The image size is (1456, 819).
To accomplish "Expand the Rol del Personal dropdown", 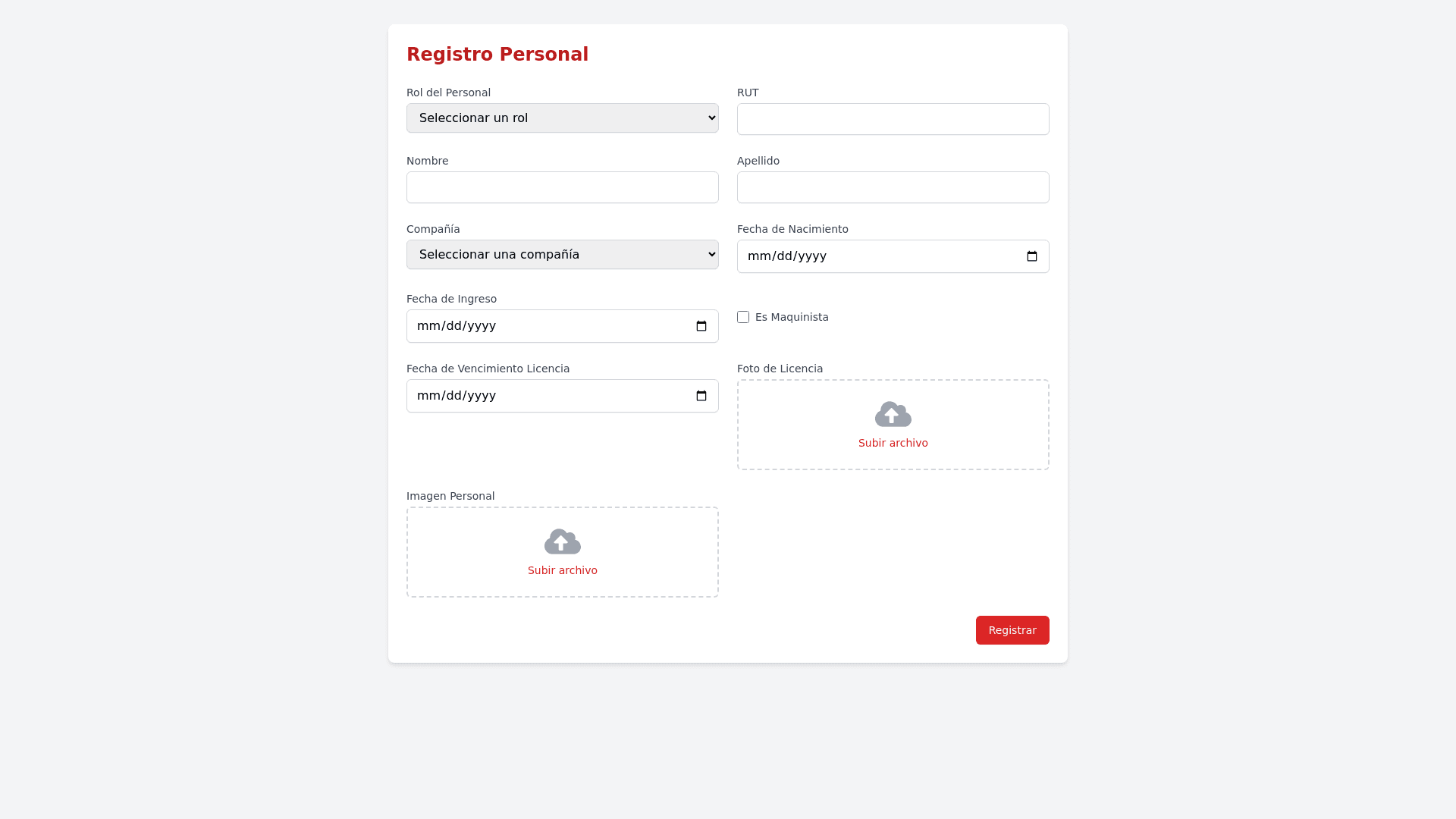I will pyautogui.click(x=562, y=118).
